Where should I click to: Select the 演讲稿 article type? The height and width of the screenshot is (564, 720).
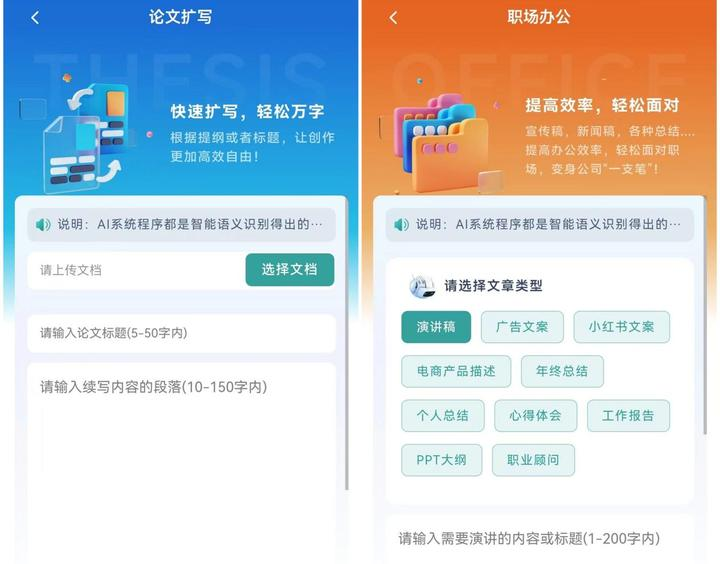(x=436, y=327)
